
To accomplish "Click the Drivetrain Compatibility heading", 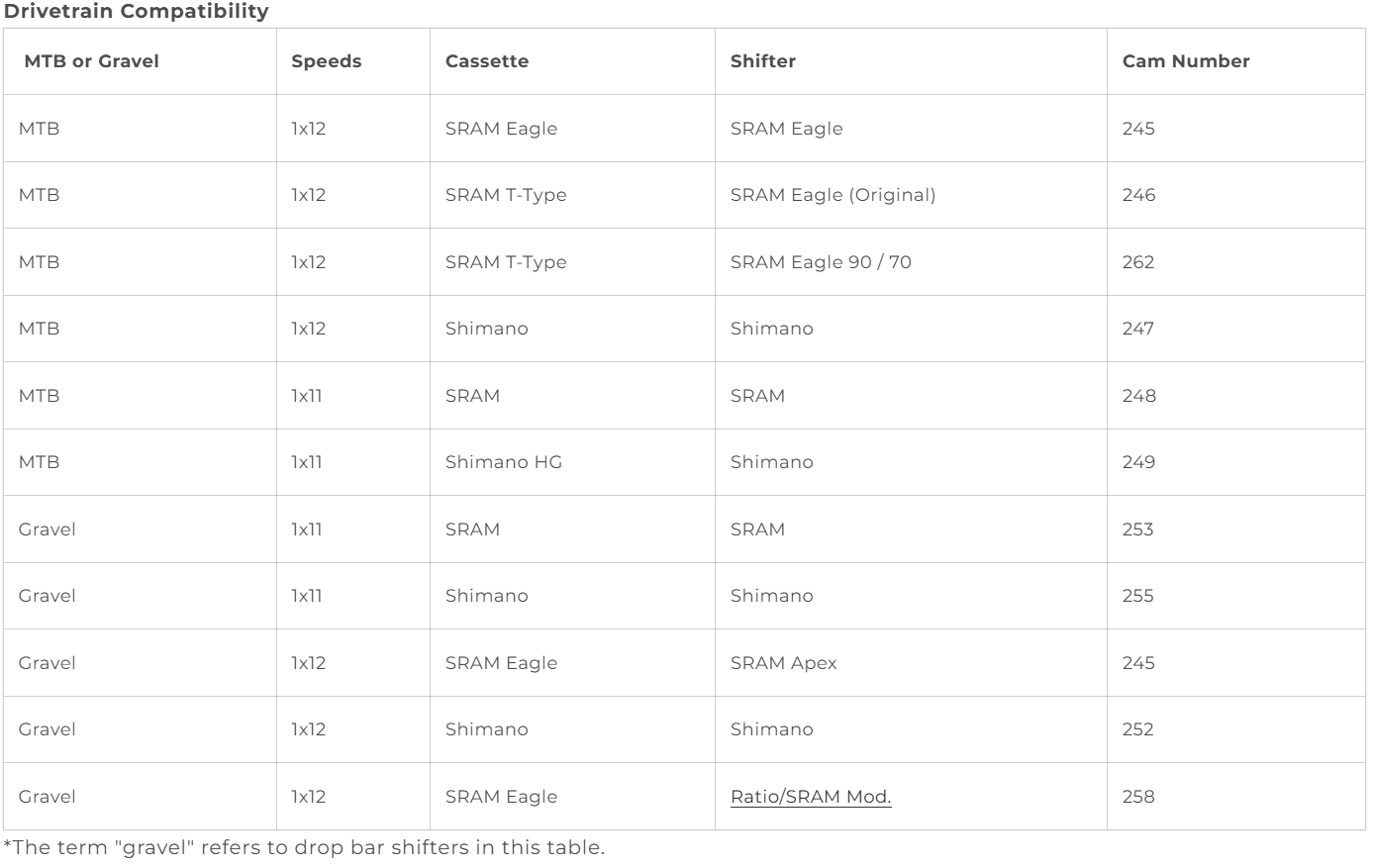I will click(137, 12).
